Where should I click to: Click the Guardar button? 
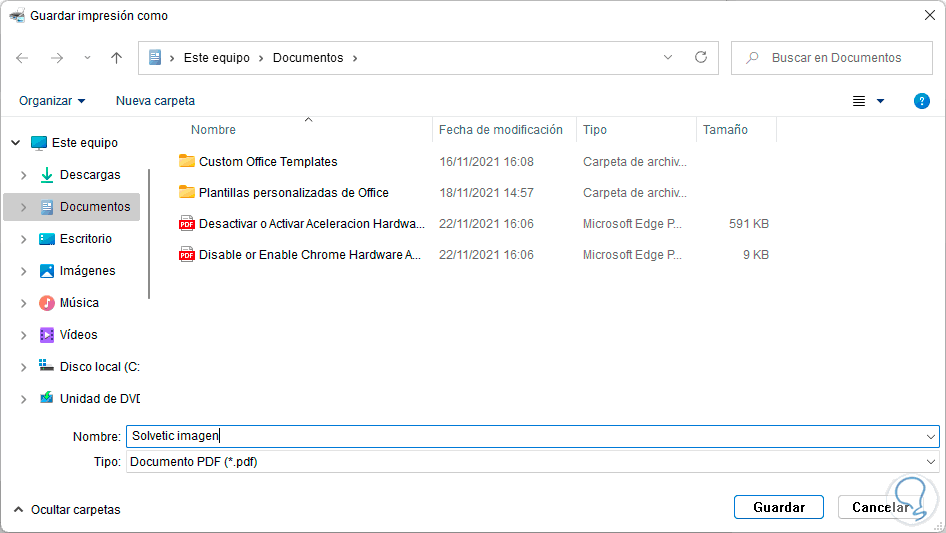tap(778, 507)
